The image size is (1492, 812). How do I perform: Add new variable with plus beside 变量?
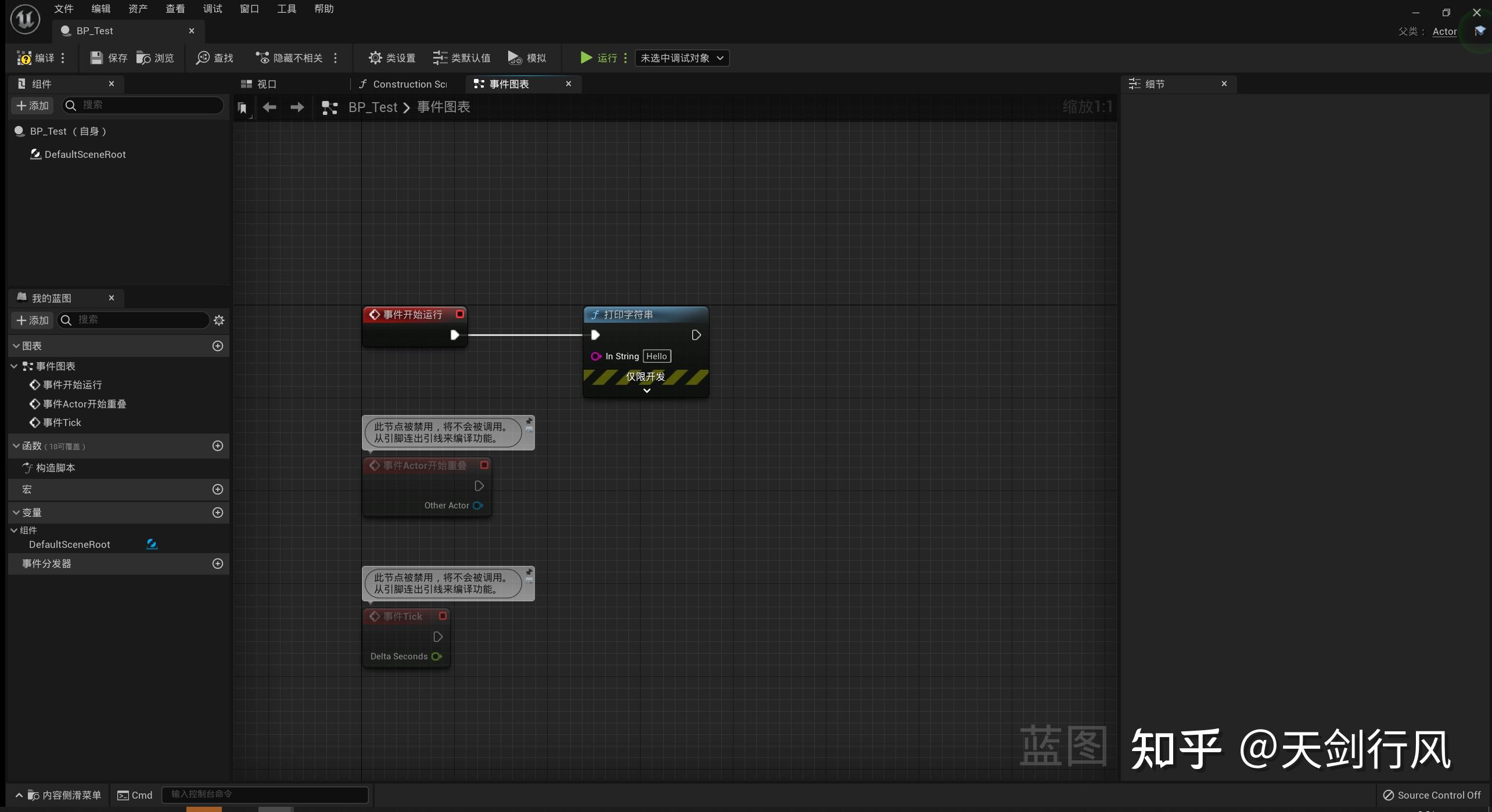tap(218, 513)
